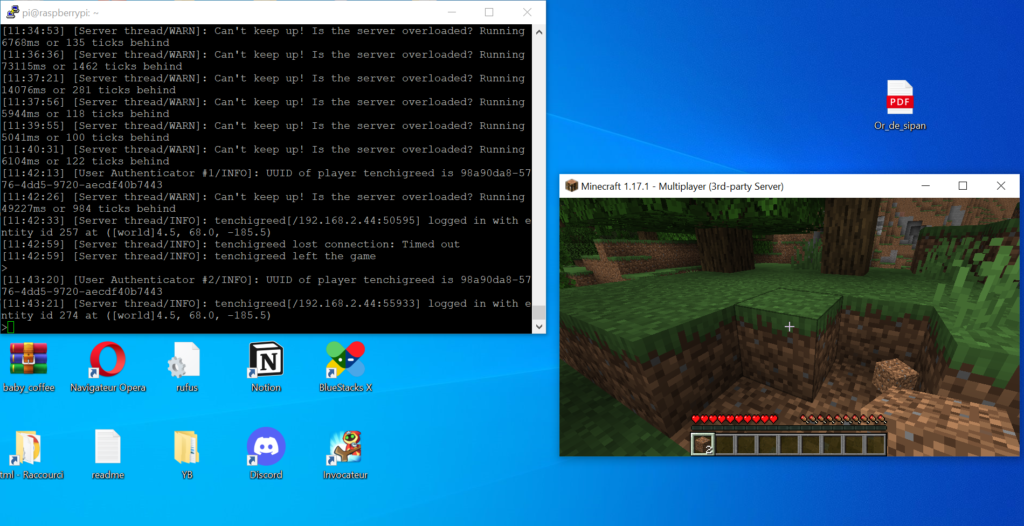
Task: Select the html Raccourci folder shortcut
Action: (28, 448)
